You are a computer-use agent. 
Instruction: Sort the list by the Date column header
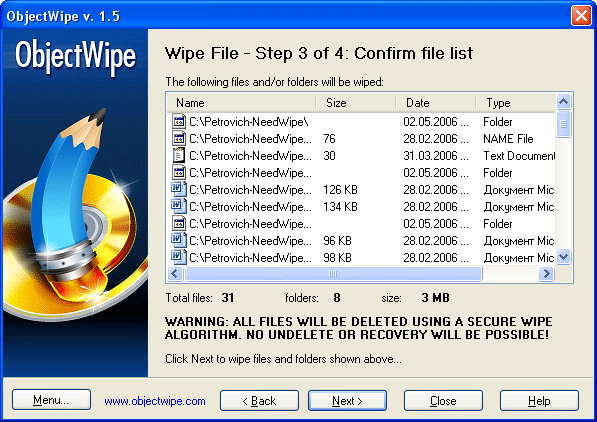pos(436,103)
